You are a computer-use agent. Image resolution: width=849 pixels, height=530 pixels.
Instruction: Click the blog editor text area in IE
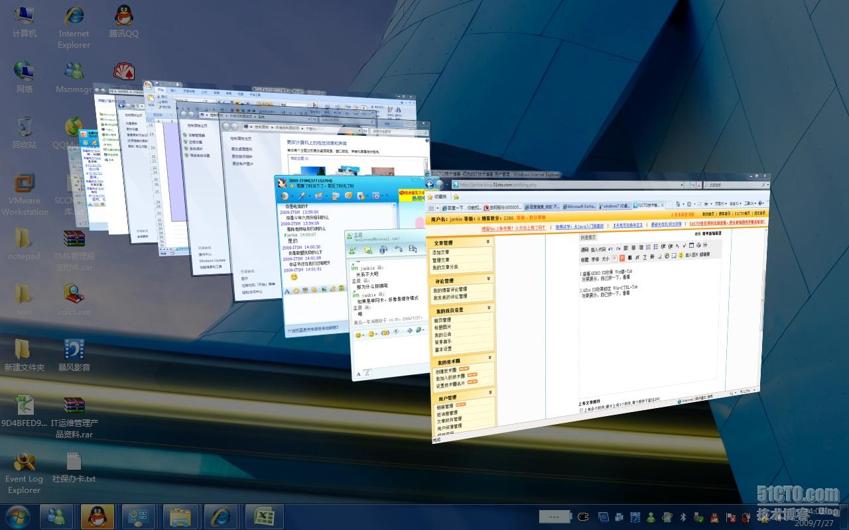[649, 330]
